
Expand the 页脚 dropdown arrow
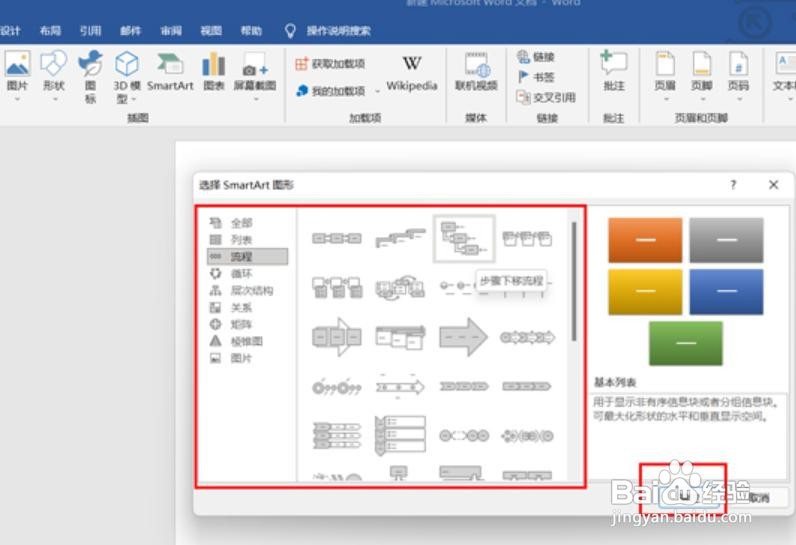point(703,99)
